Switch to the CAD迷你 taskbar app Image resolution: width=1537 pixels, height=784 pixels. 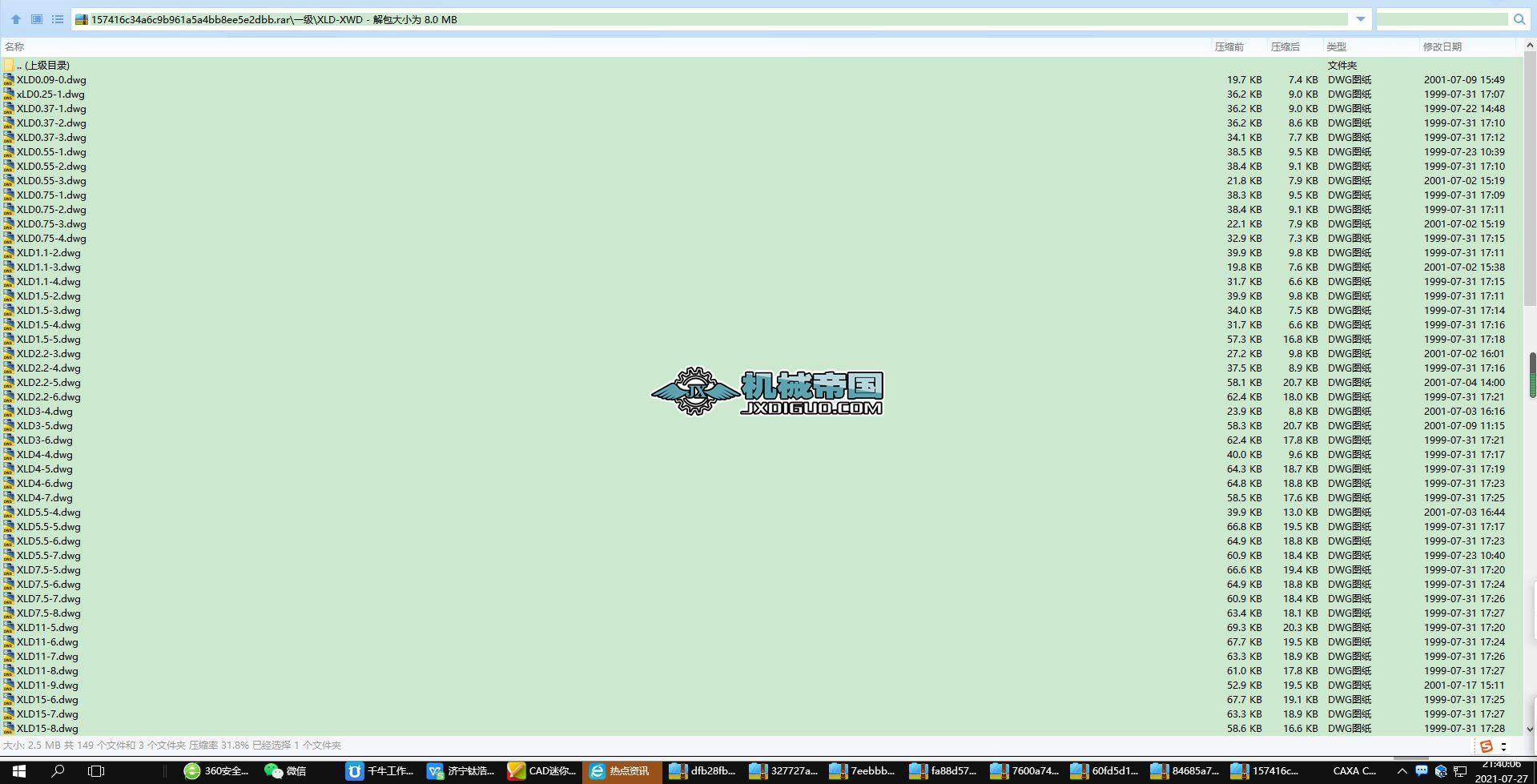click(541, 770)
